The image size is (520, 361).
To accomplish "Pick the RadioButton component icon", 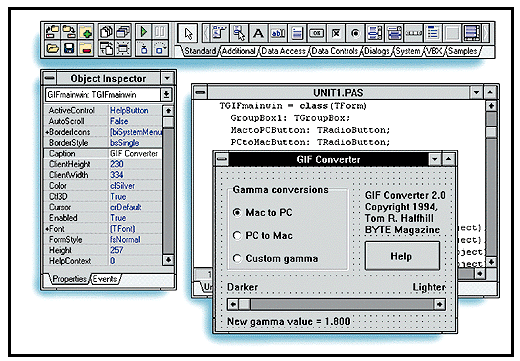I will tap(355, 33).
